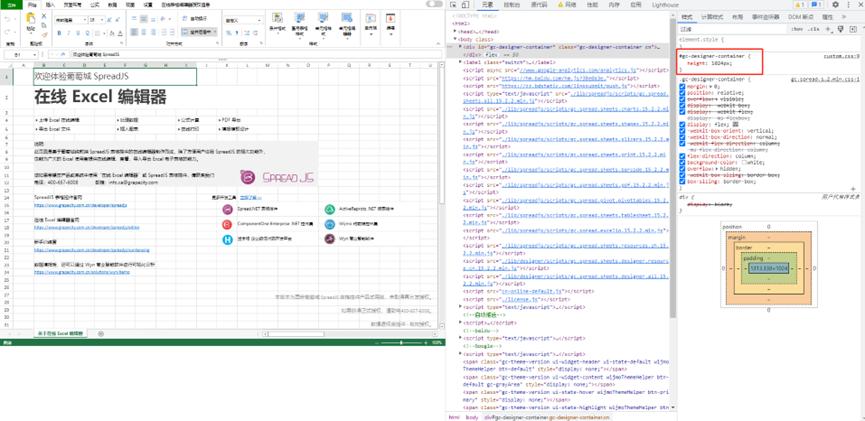Click the undo arrow icon
The image size is (865, 421).
(x=8, y=19)
